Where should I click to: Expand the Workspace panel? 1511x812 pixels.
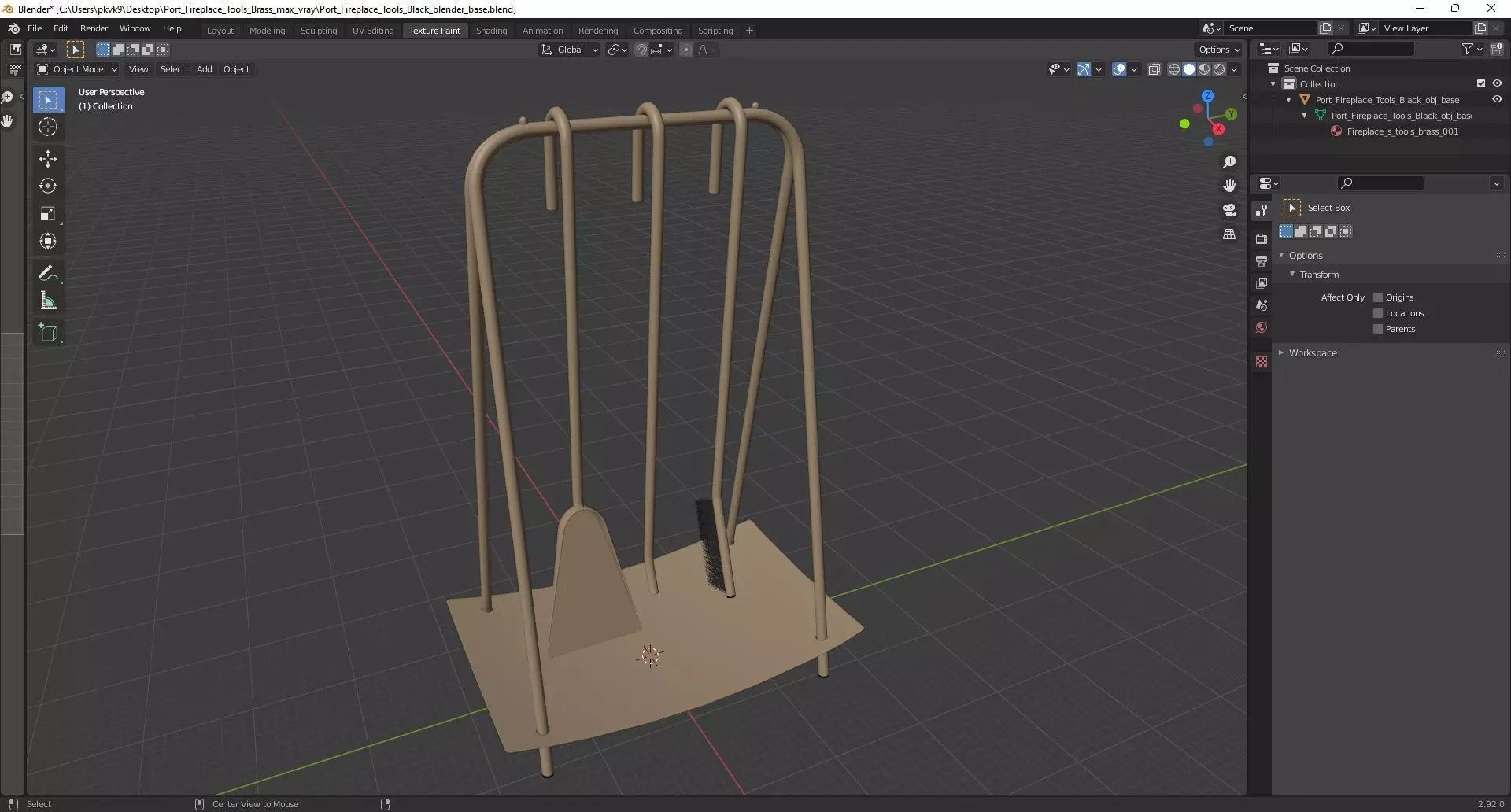(x=1281, y=352)
